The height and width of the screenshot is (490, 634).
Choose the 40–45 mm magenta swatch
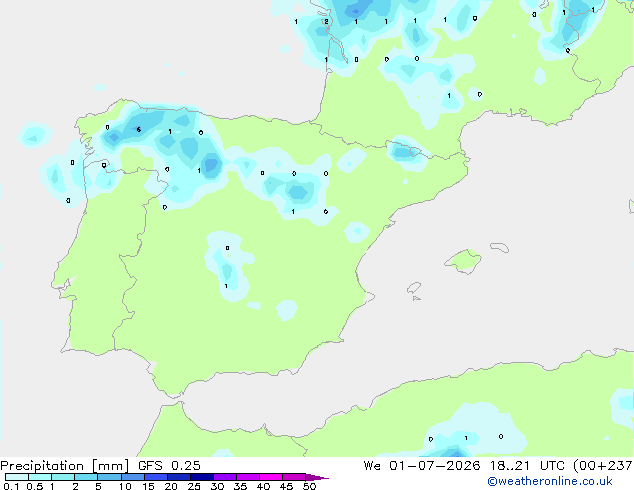click(271, 477)
